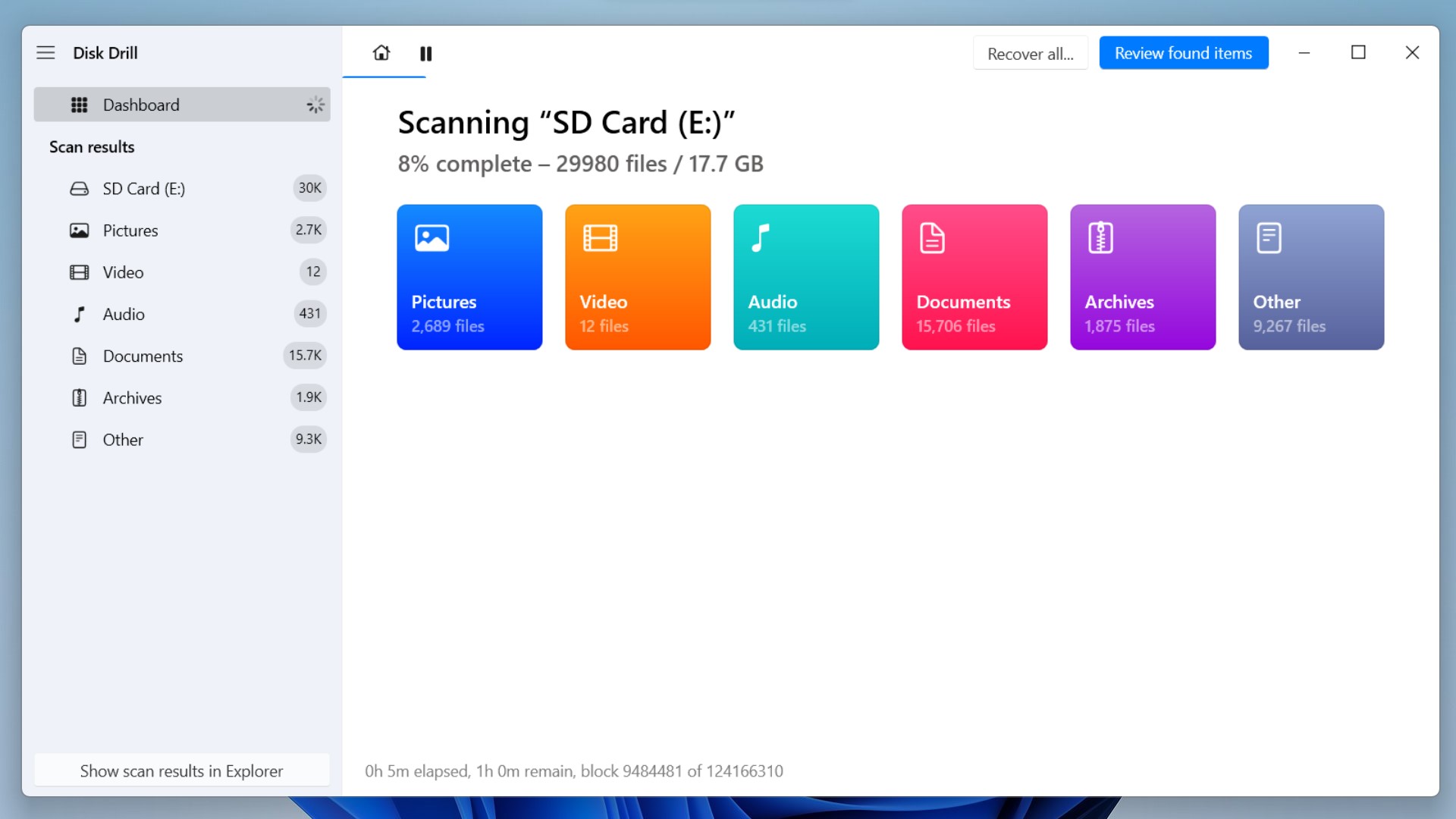Click Show scan results in Explorer
Image resolution: width=1456 pixels, height=819 pixels.
181,770
